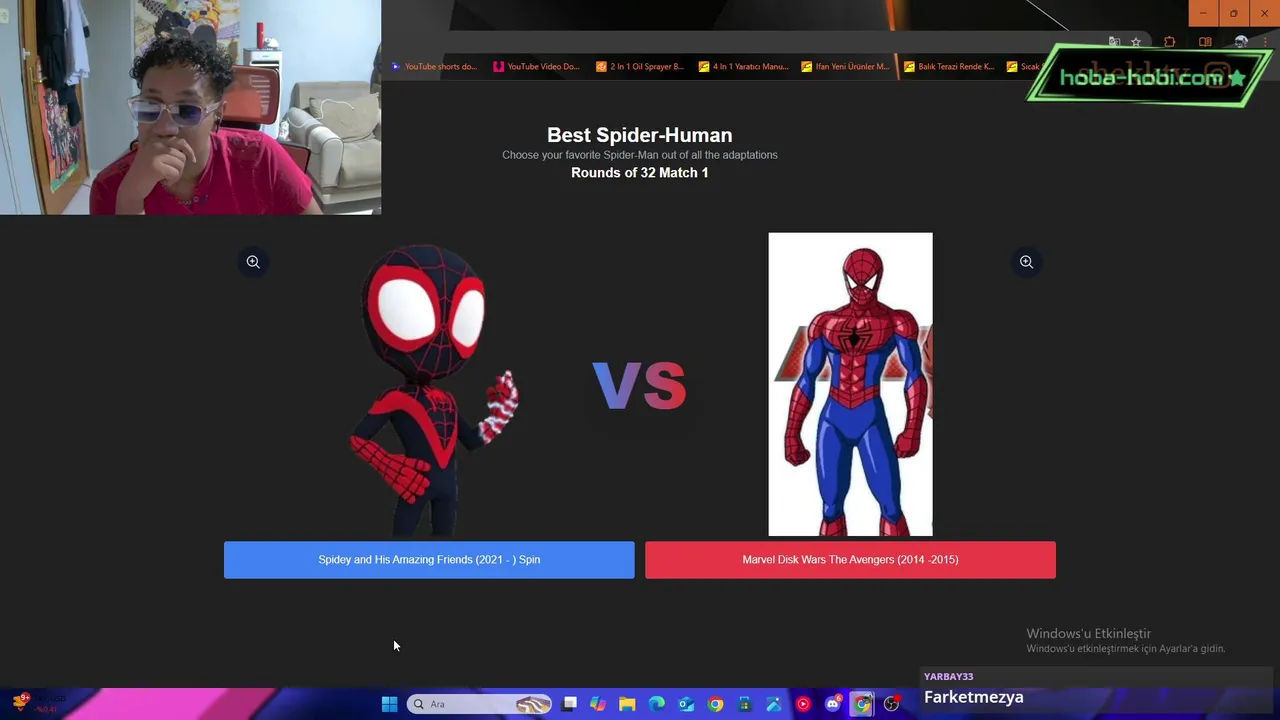Vote for Spidey and His Amazing Friends Spin
1280x720 pixels.
coord(429,560)
